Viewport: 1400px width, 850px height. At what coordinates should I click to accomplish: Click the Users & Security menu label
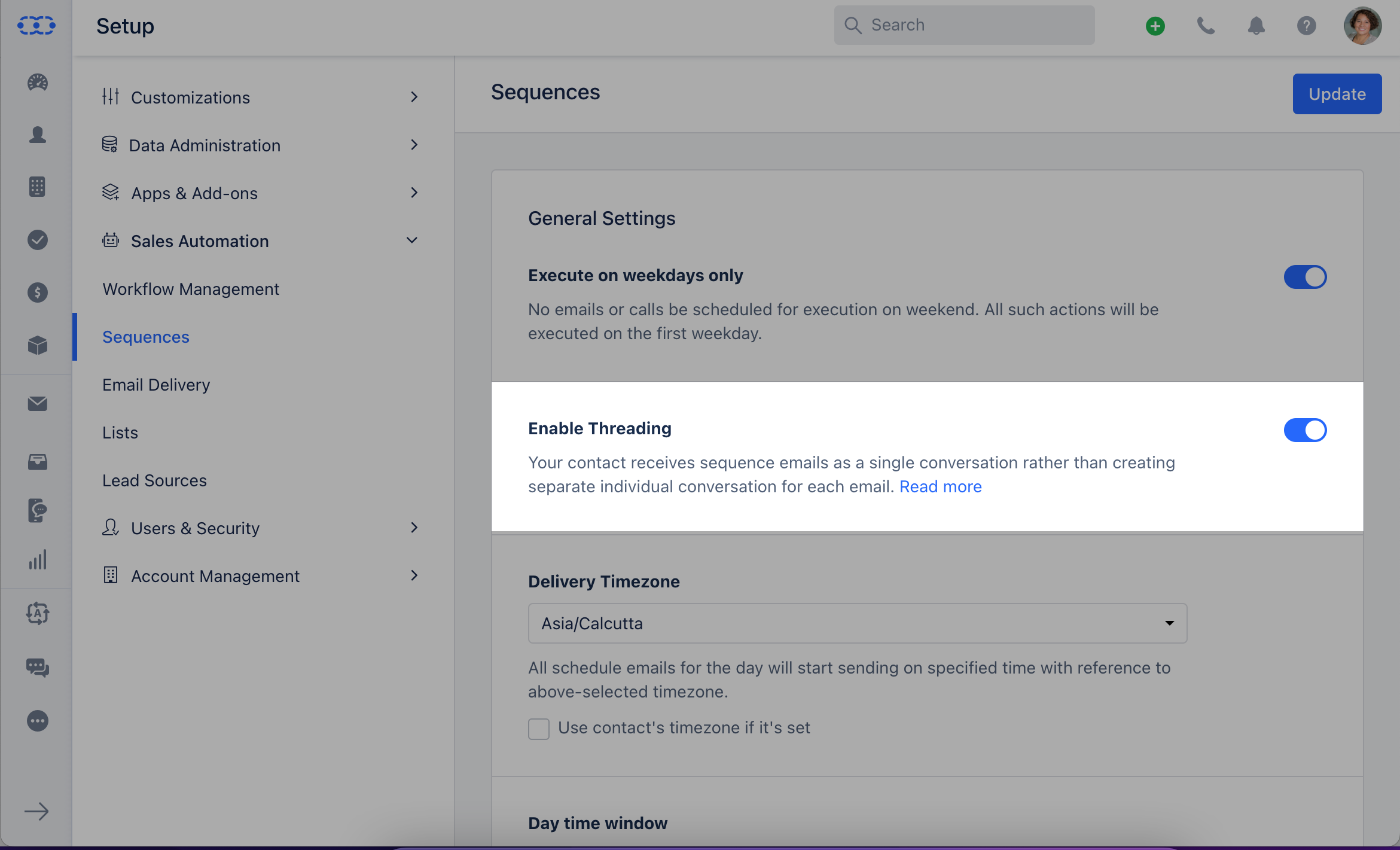(195, 528)
